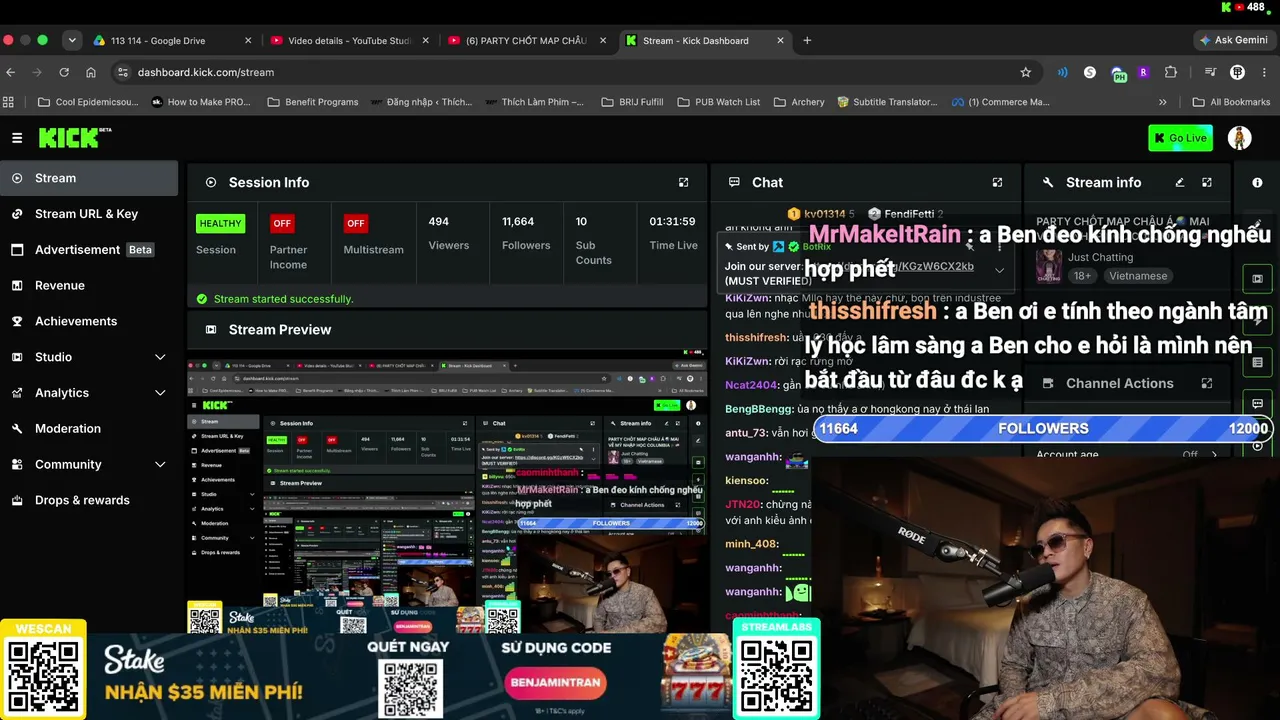Open the PUB Watch List bookmark folder
Screen dimensions: 1280x720
click(719, 102)
